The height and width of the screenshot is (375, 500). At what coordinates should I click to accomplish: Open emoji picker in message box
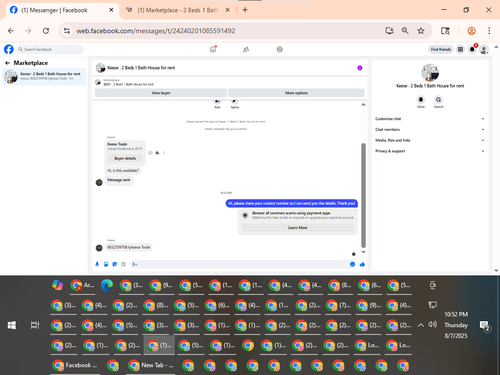pos(352,264)
